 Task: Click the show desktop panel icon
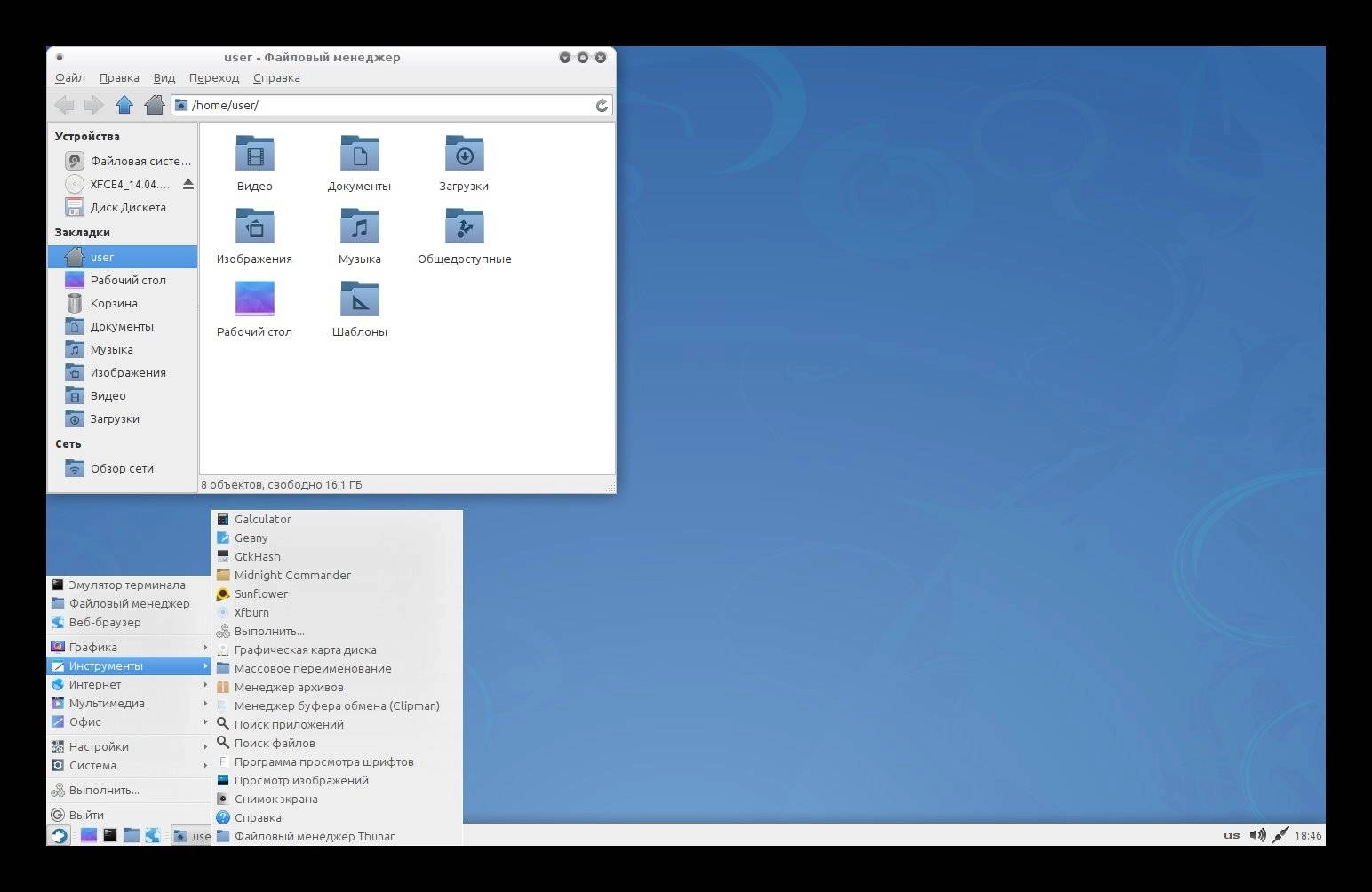(x=88, y=835)
